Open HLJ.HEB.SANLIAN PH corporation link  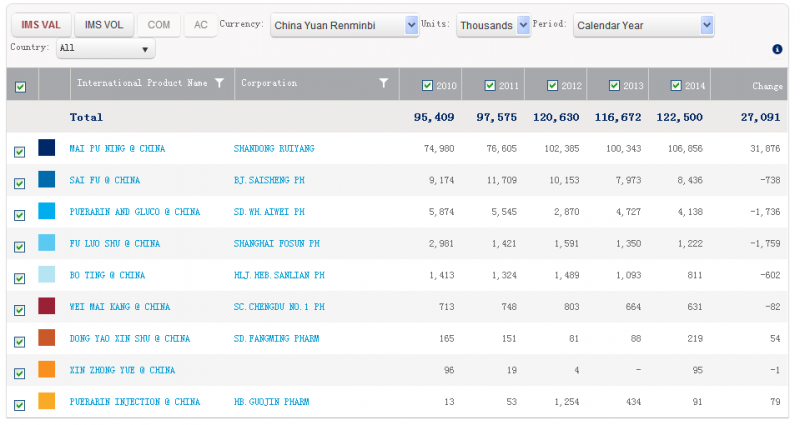coord(279,275)
